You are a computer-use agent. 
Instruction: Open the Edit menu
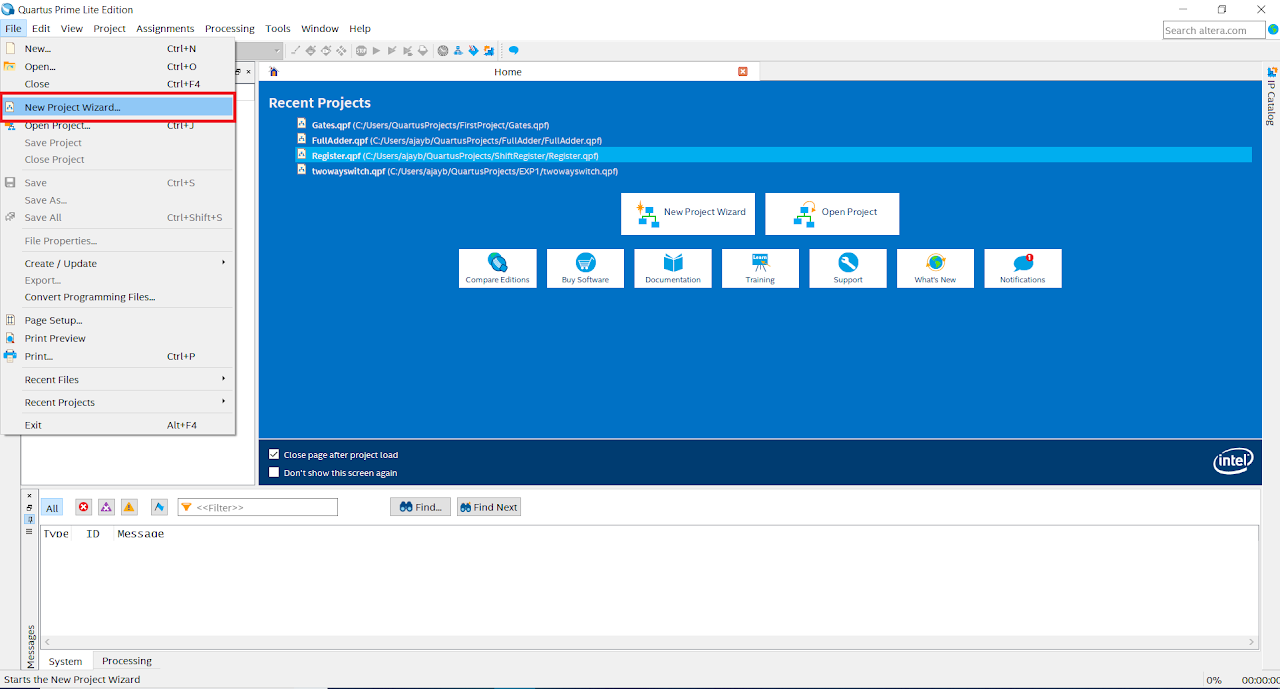tap(41, 28)
